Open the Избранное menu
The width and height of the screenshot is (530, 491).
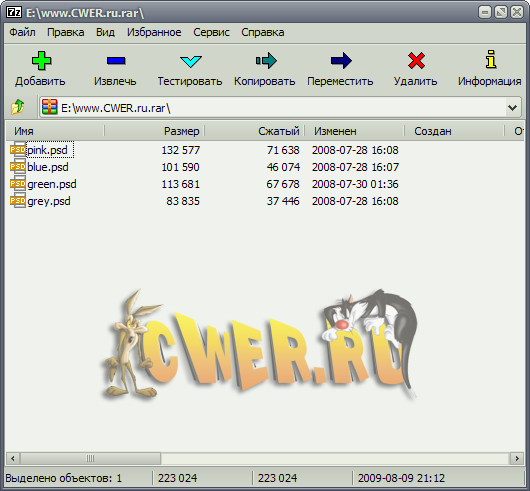(x=154, y=32)
